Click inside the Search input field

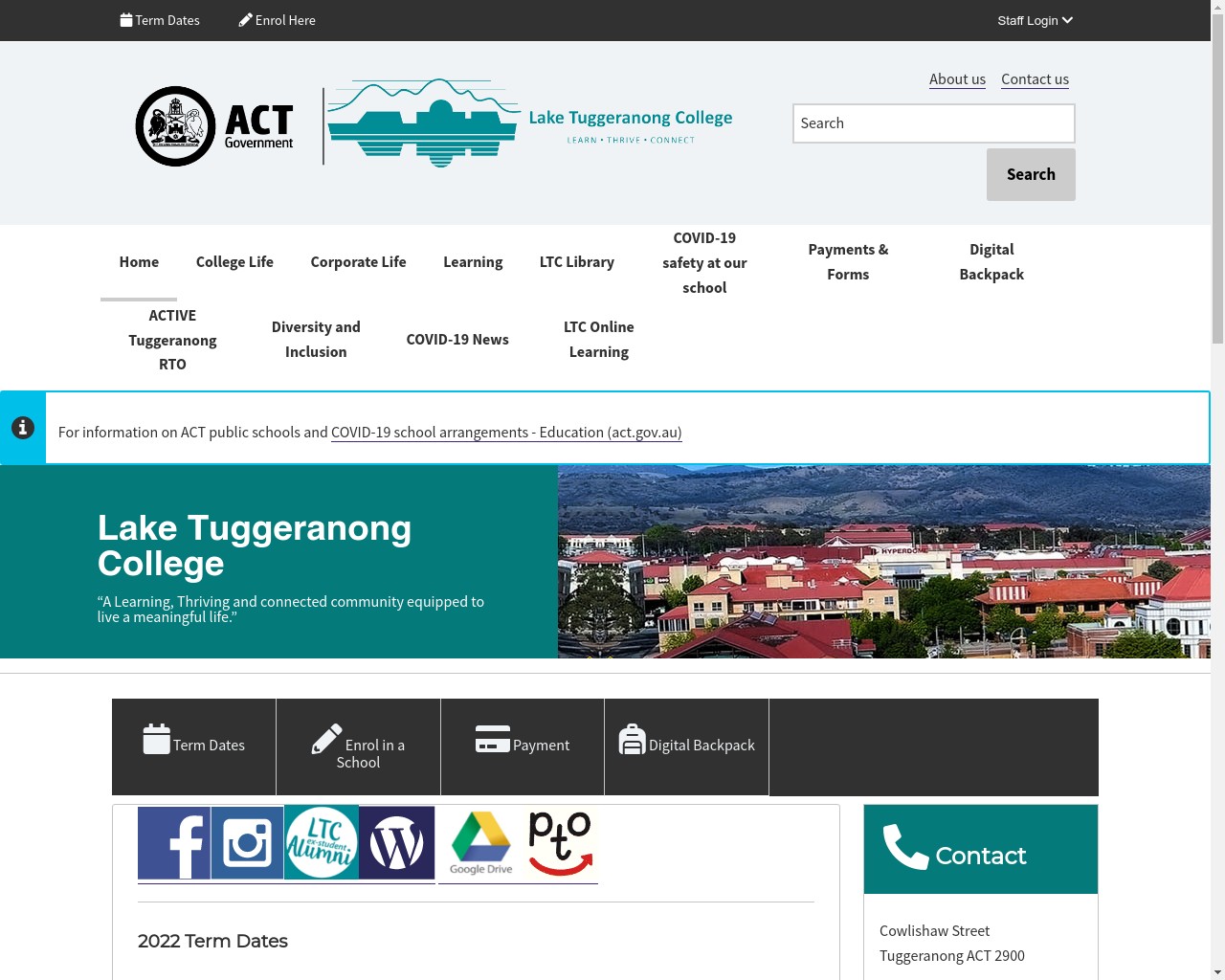[933, 122]
